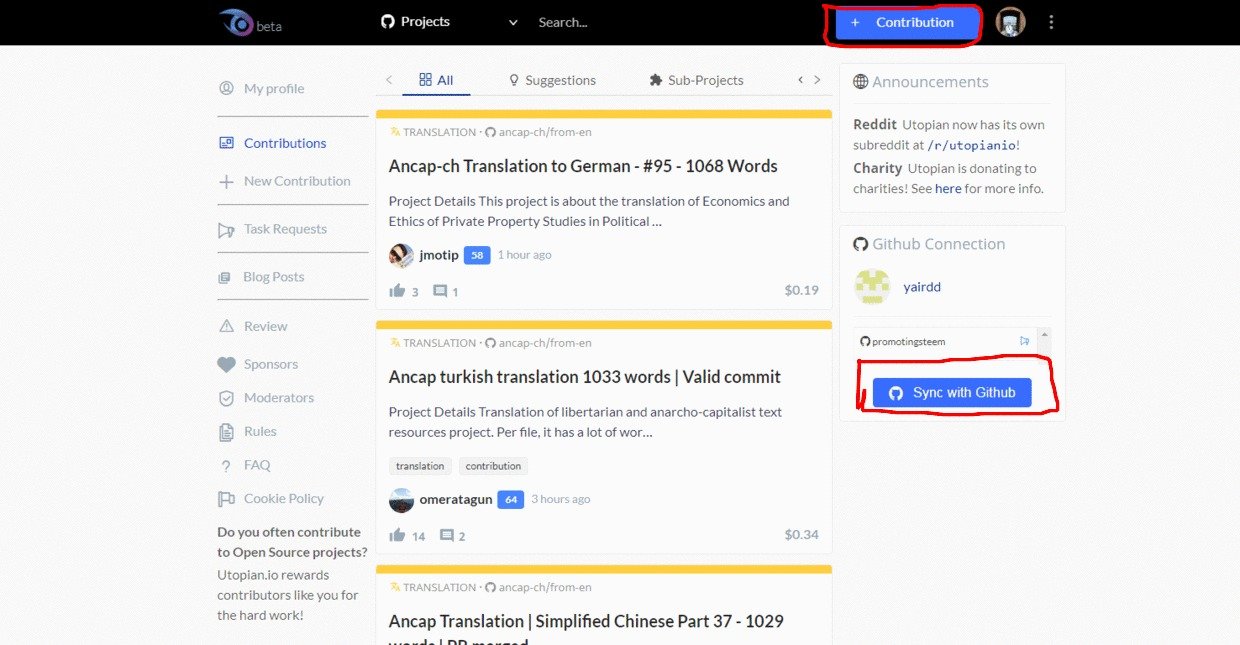Click the $0.34 payout value
Viewport: 1240px width, 645px height.
(x=802, y=535)
